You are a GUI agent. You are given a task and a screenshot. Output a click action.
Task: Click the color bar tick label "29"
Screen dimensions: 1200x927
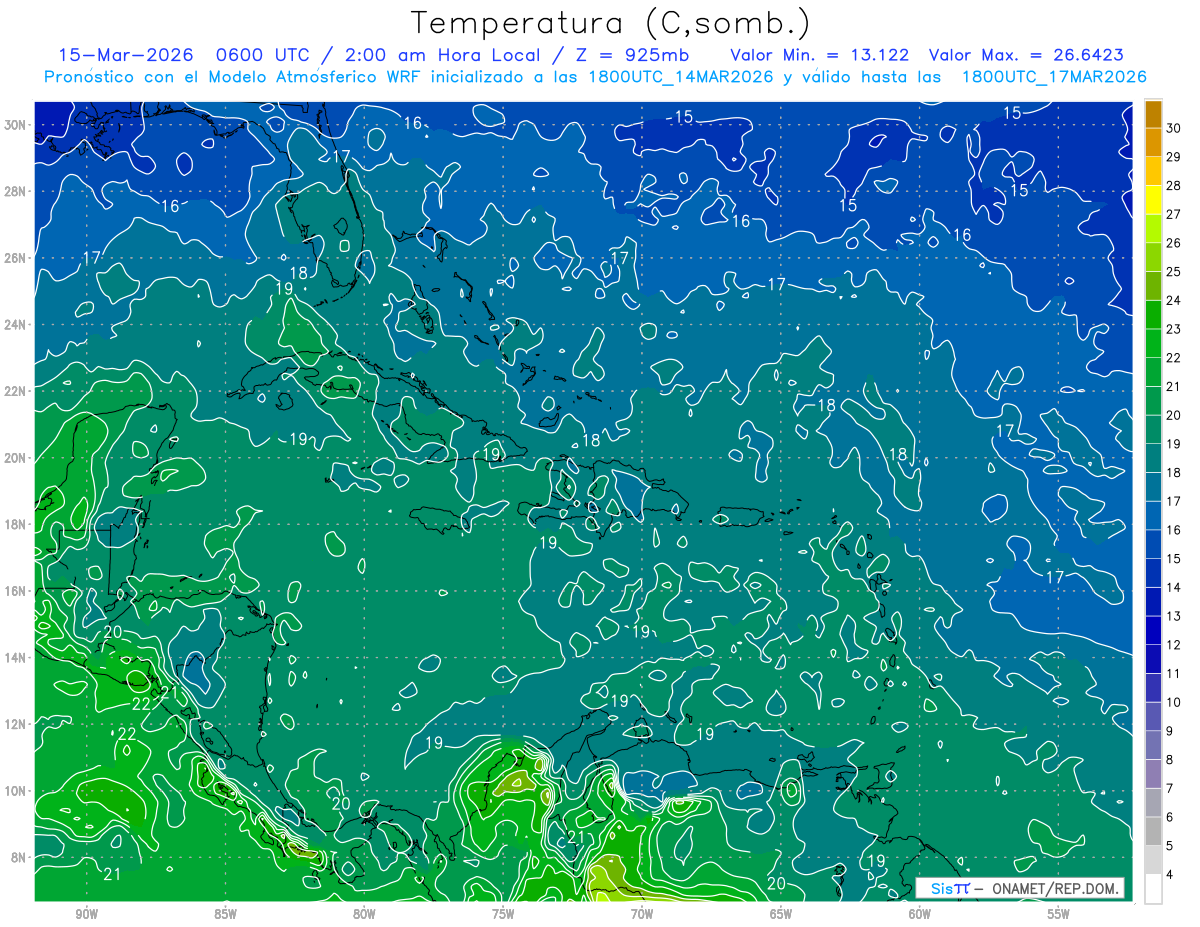click(1174, 156)
